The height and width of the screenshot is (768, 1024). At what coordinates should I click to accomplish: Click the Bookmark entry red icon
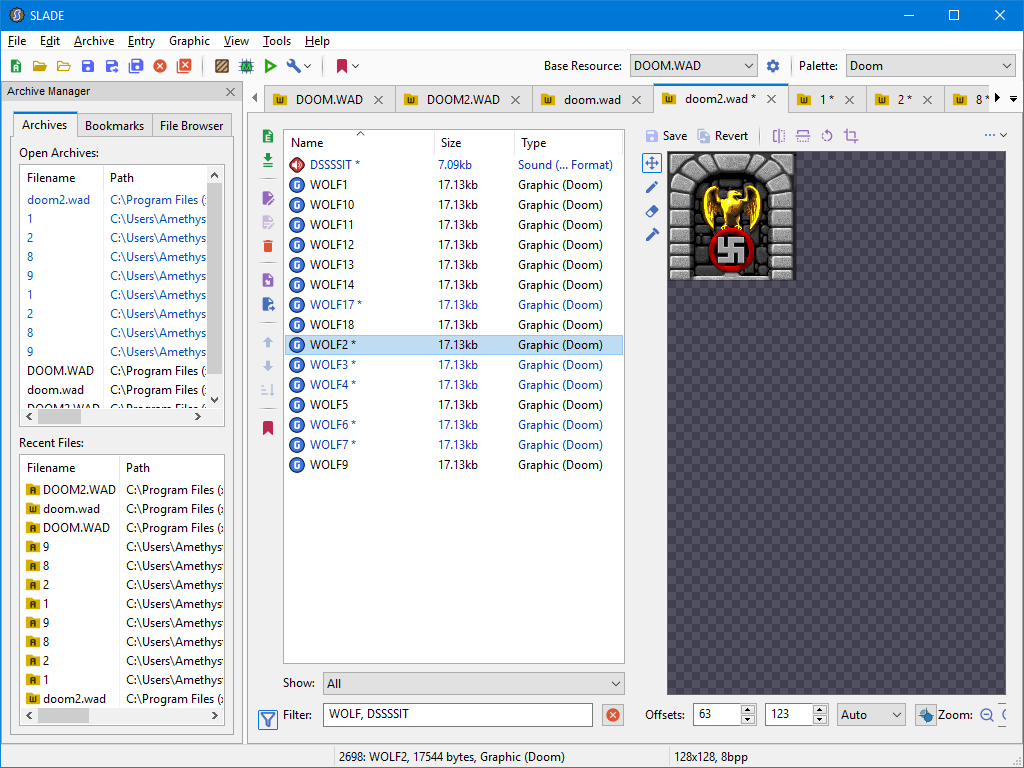coord(268,428)
